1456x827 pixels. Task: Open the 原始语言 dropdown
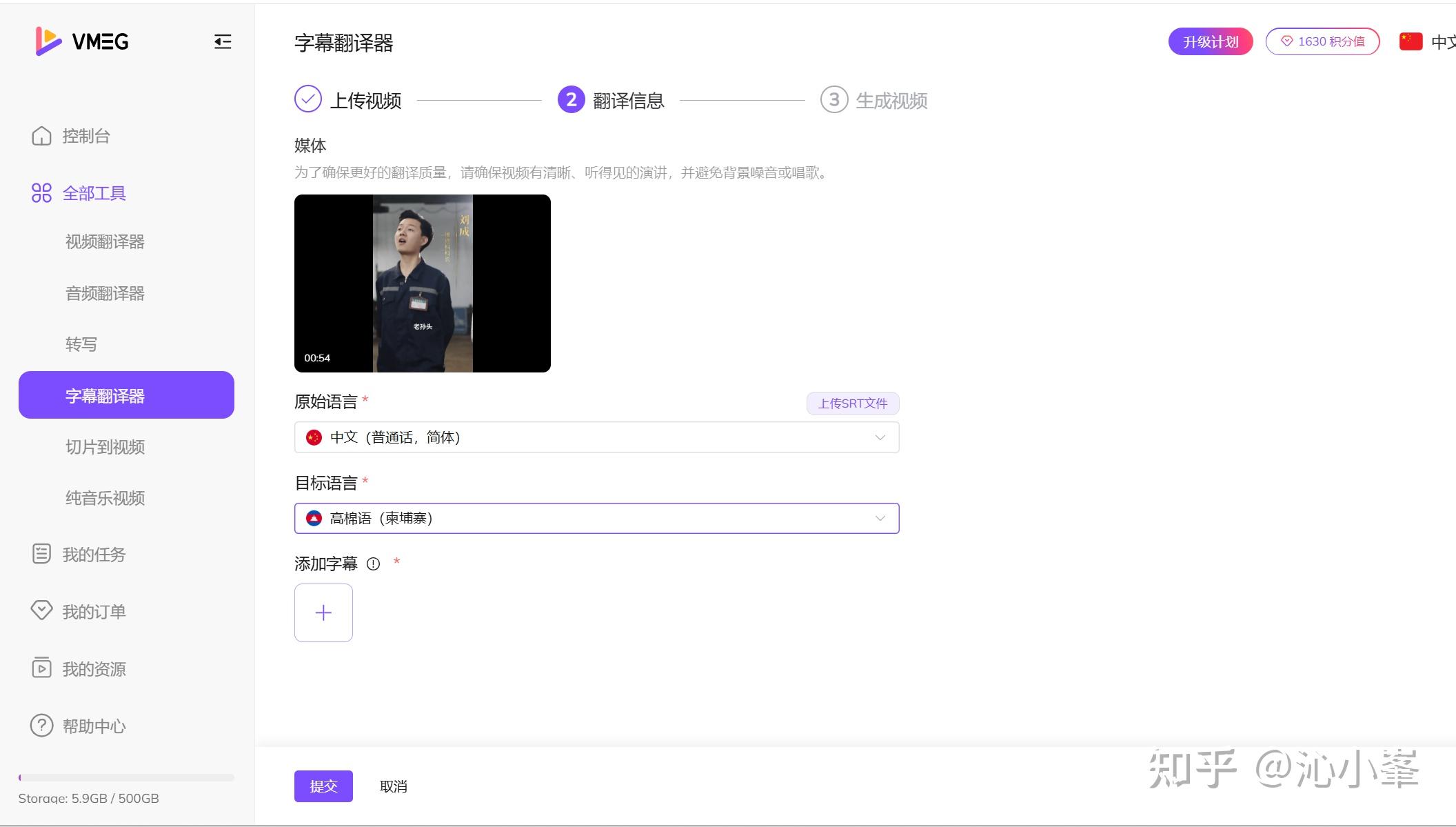(x=596, y=437)
